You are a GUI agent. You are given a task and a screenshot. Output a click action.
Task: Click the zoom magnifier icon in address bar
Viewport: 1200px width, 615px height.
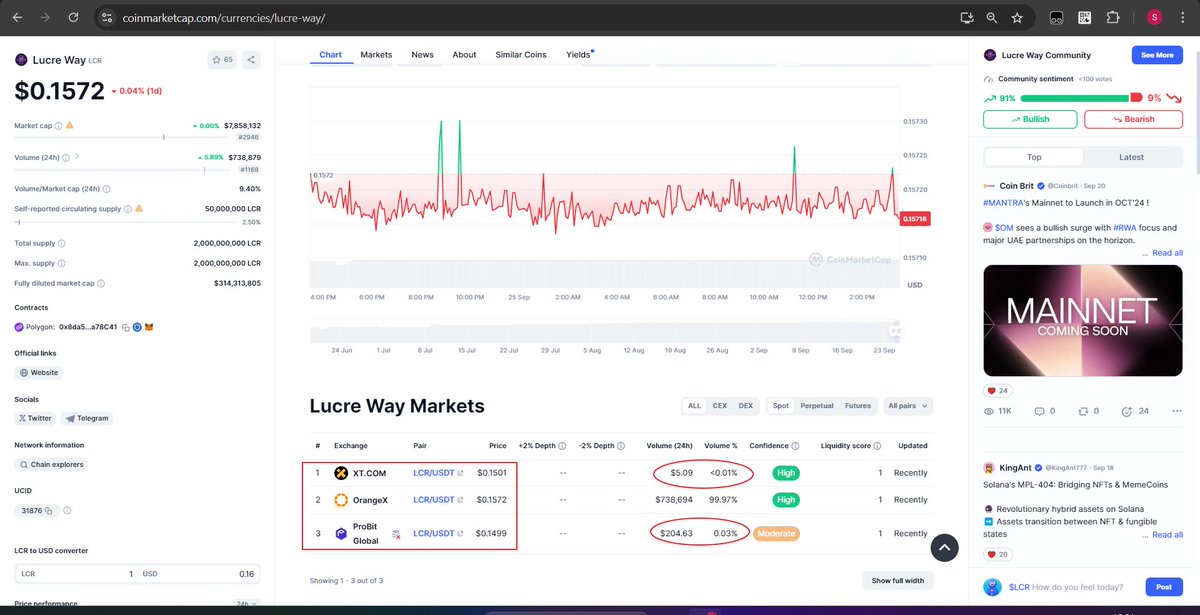click(x=992, y=18)
